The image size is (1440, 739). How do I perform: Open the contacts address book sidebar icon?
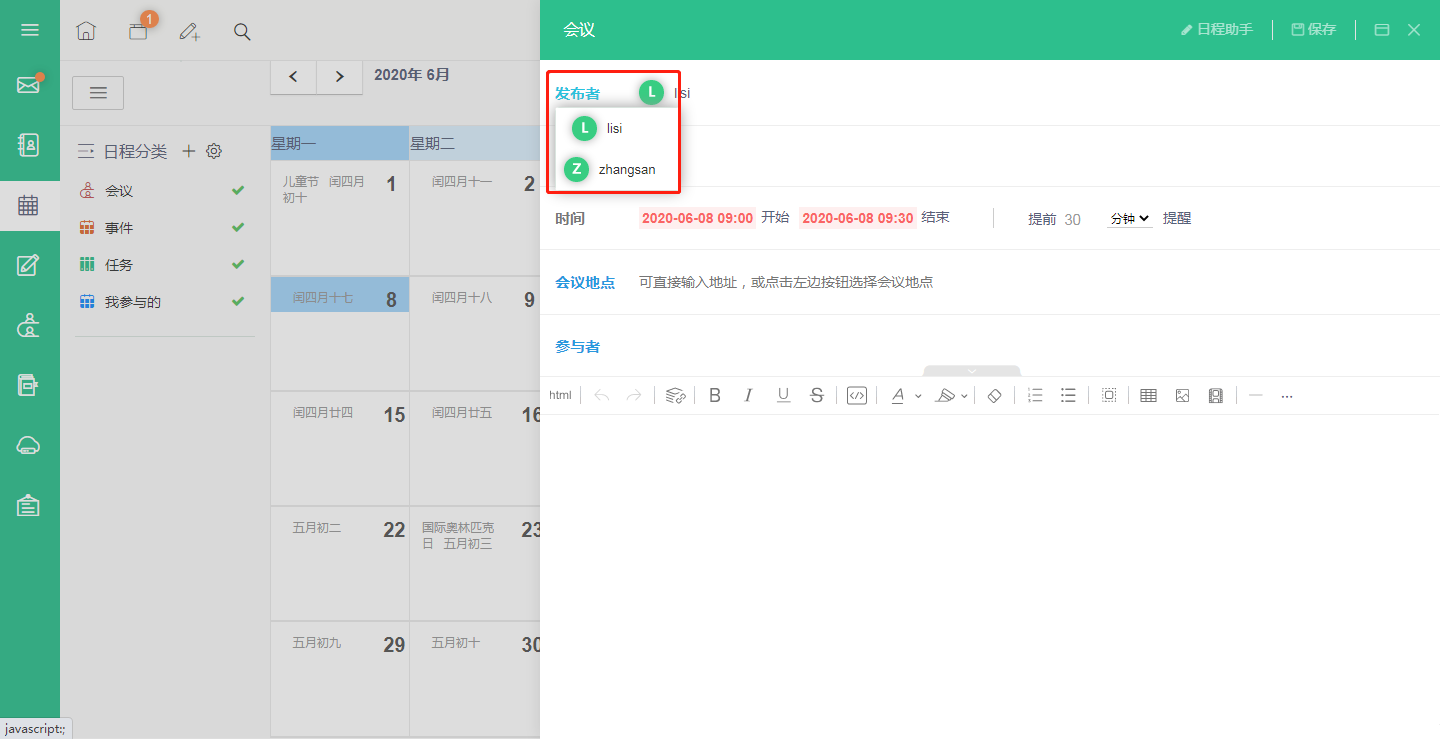point(29,145)
